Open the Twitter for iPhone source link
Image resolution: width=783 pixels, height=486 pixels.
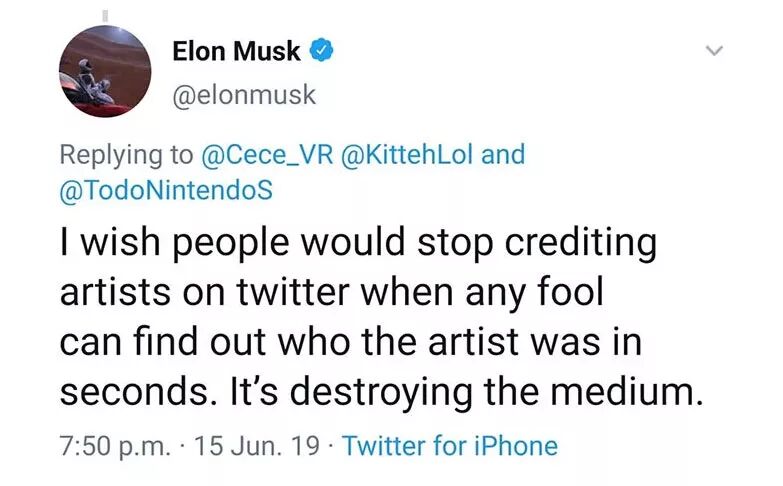[x=450, y=445]
